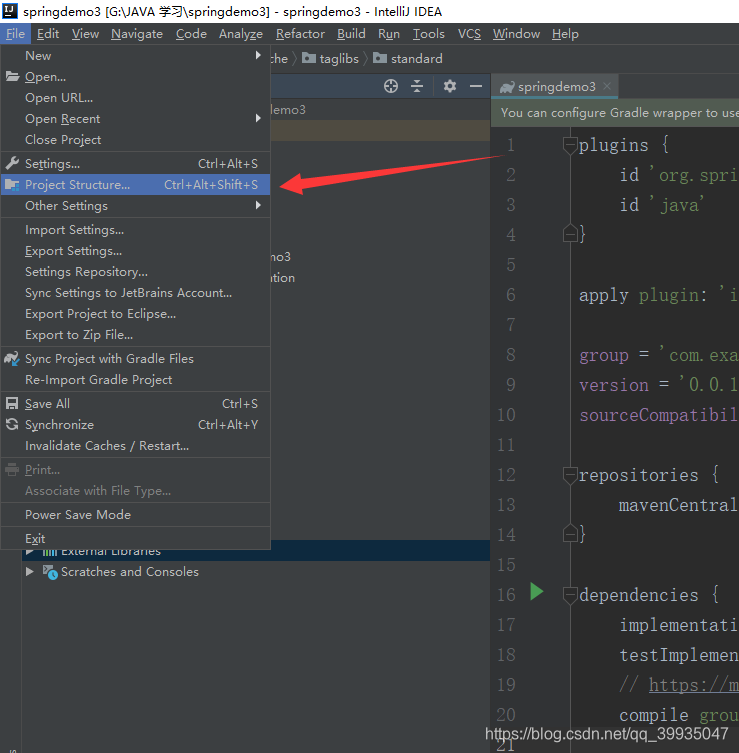Open the Analyze menu
739x753 pixels.
[241, 34]
